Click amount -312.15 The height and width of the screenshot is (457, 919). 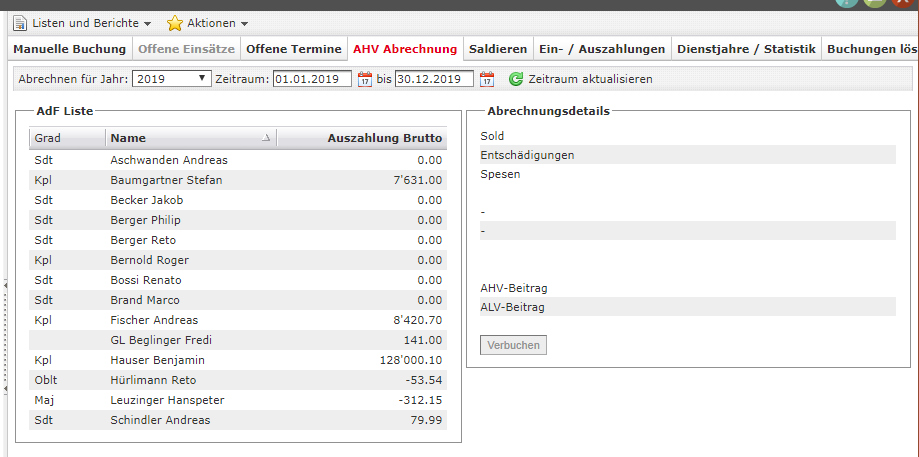[x=420, y=400]
